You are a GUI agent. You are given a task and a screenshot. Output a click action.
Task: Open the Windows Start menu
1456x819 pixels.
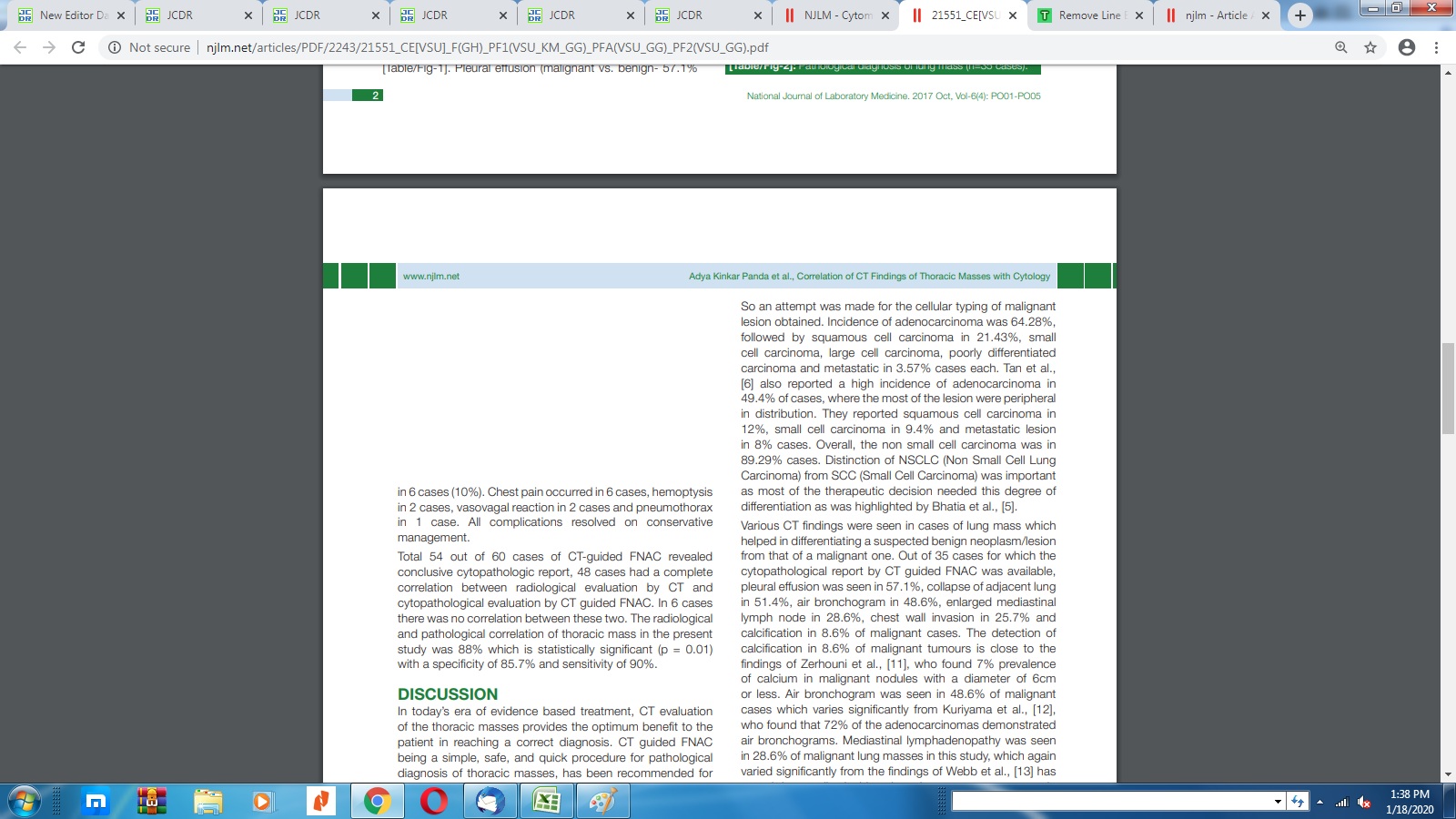pyautogui.click(x=24, y=802)
